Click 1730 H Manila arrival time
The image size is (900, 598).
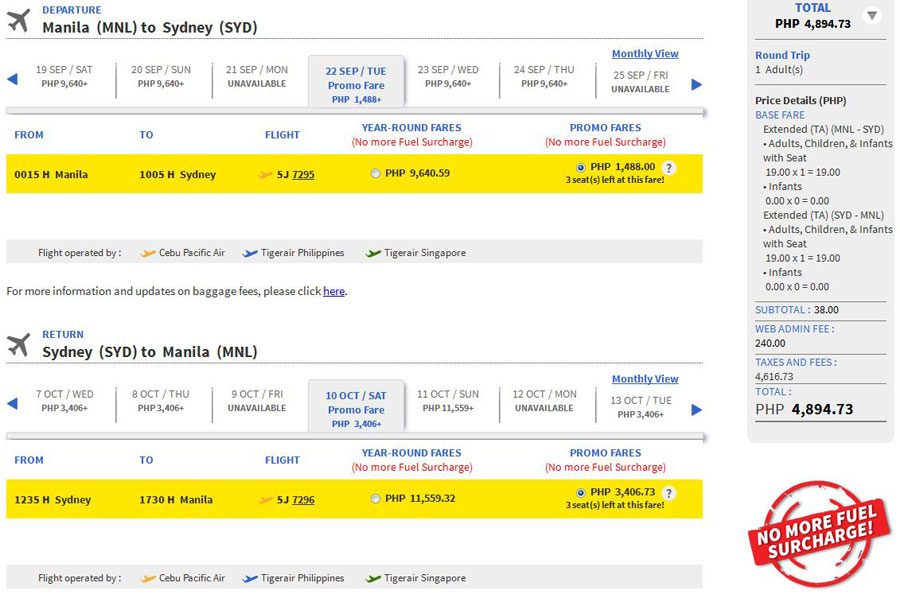(x=176, y=500)
